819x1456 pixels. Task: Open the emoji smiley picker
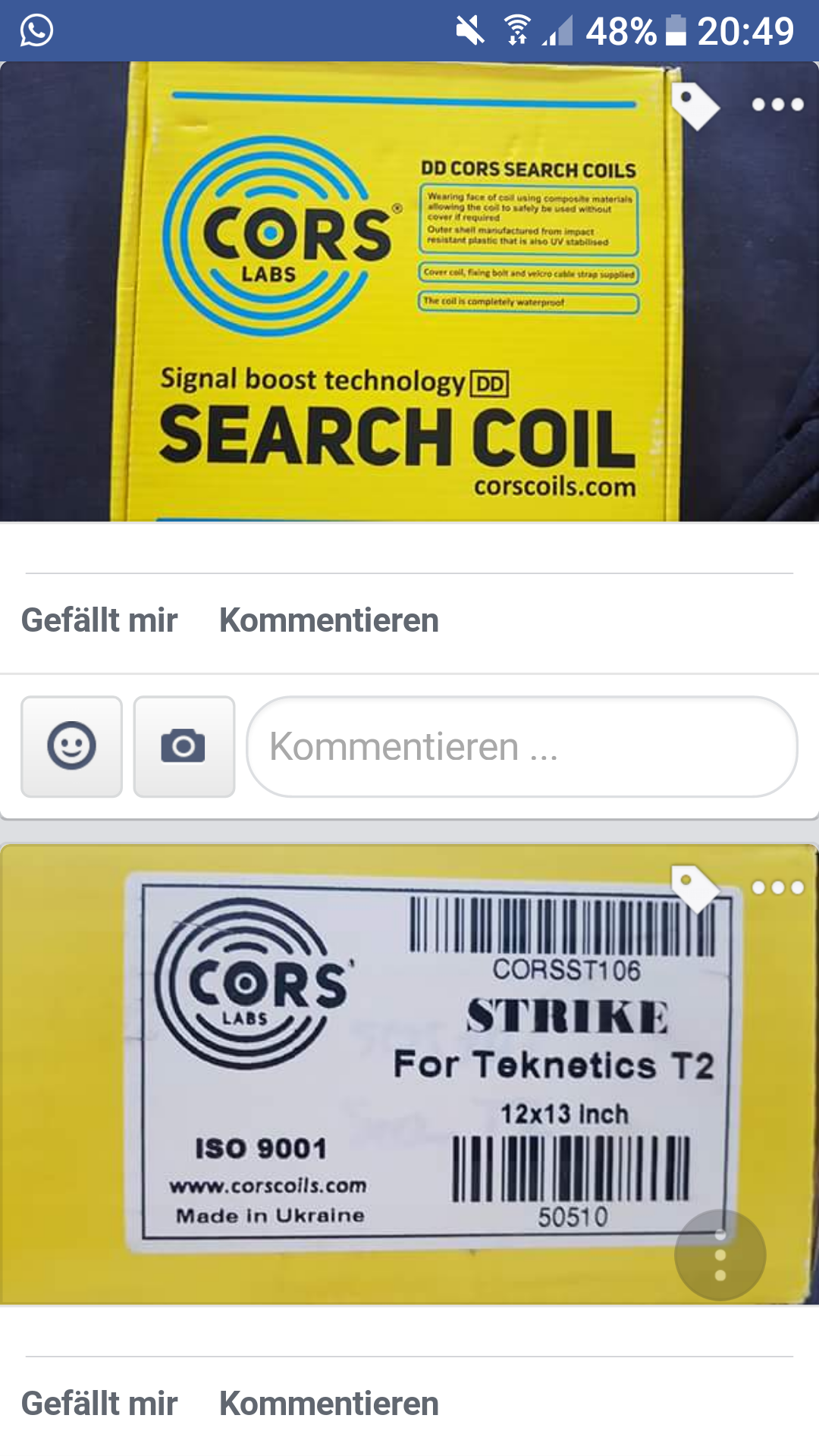pos(71,746)
